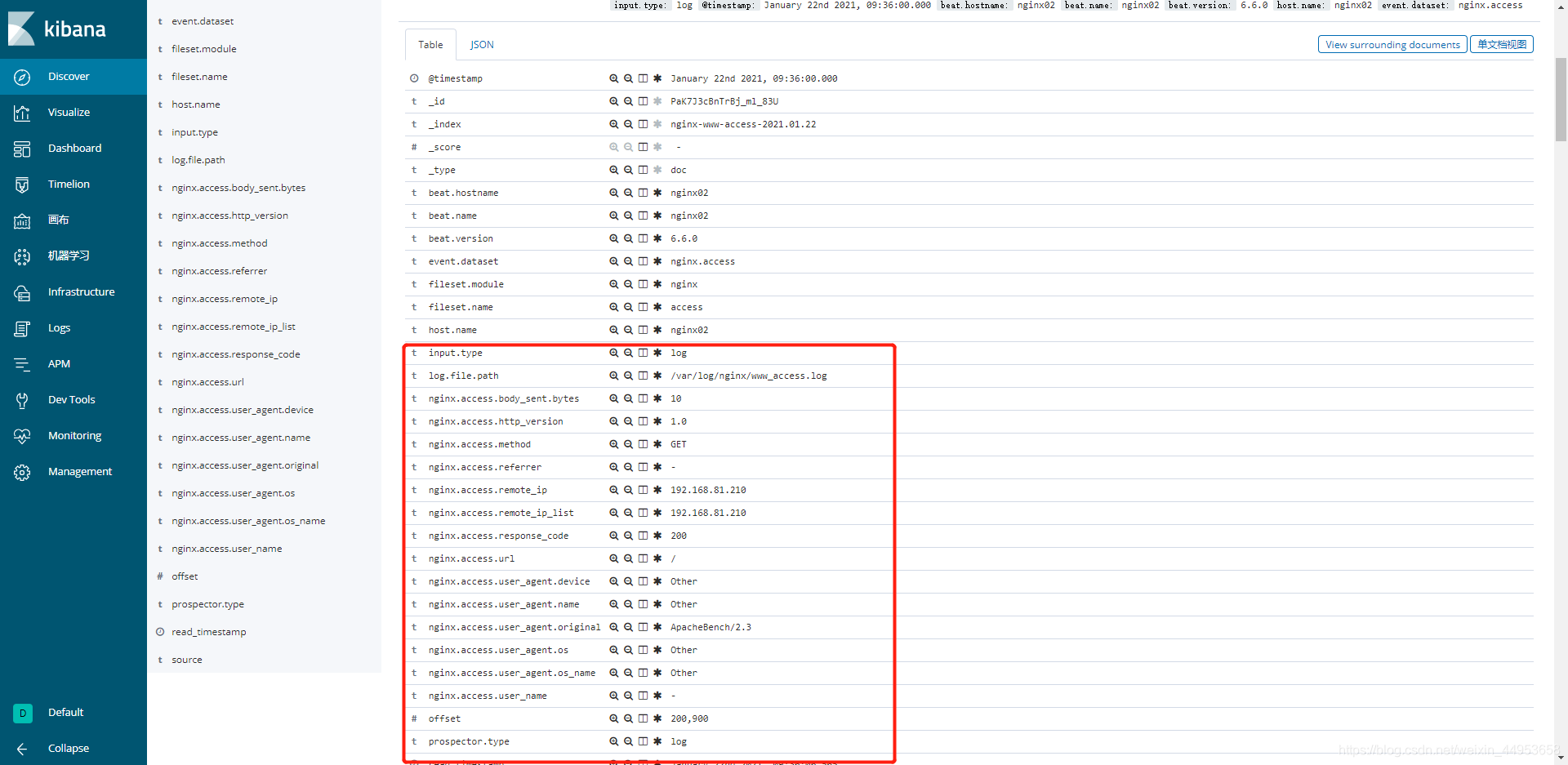Select Management label in the sidebar
Screen dimensions: 1568x765
point(80,472)
